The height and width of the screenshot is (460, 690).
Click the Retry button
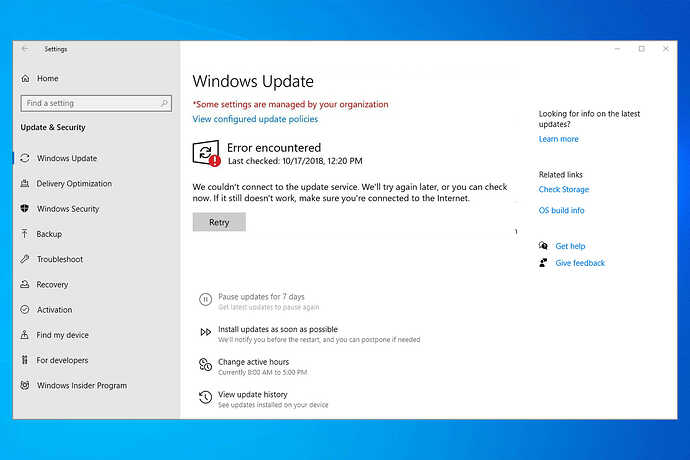[219, 222]
